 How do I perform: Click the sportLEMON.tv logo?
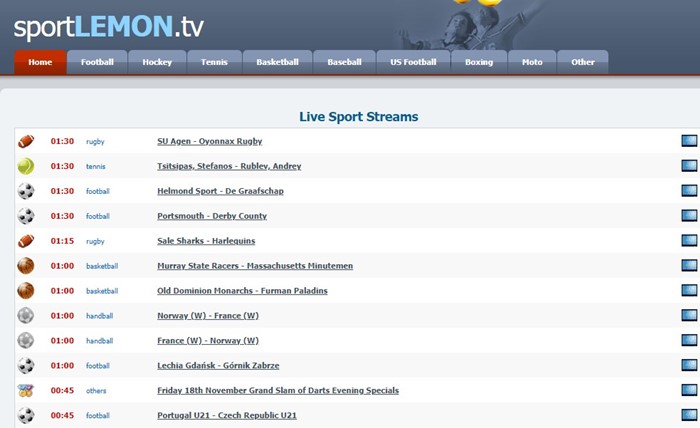pos(108,24)
